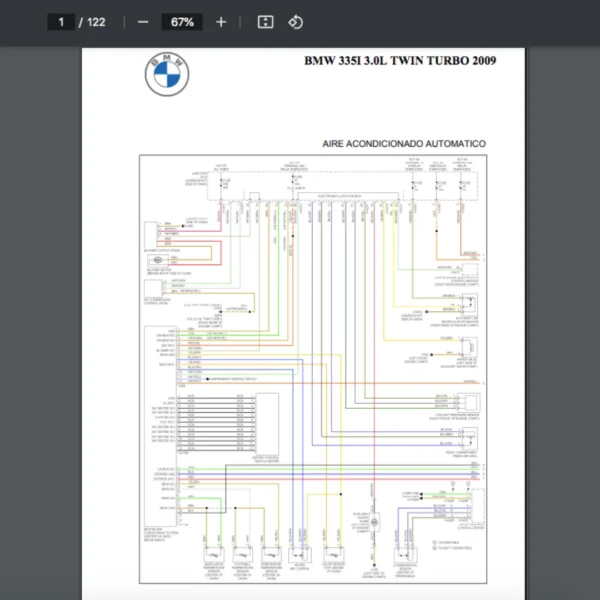
Task: Click the total page count 122
Action: [96, 22]
